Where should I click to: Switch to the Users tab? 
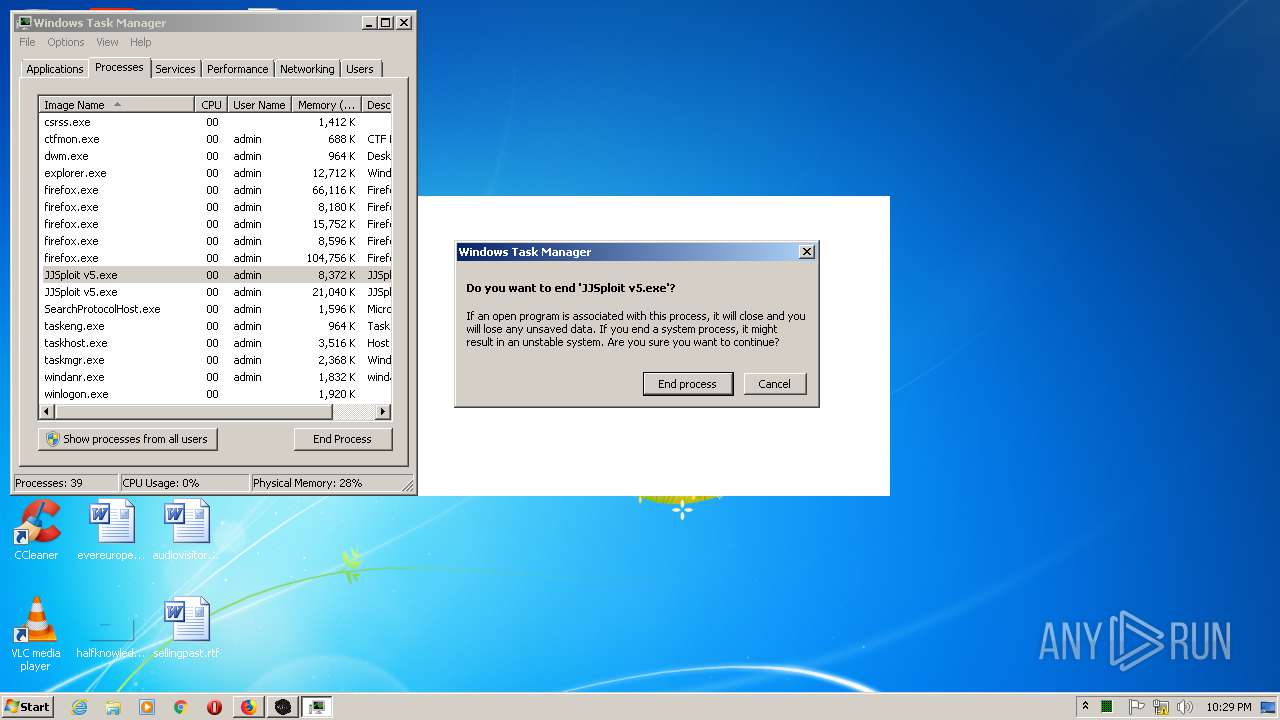[x=360, y=69]
